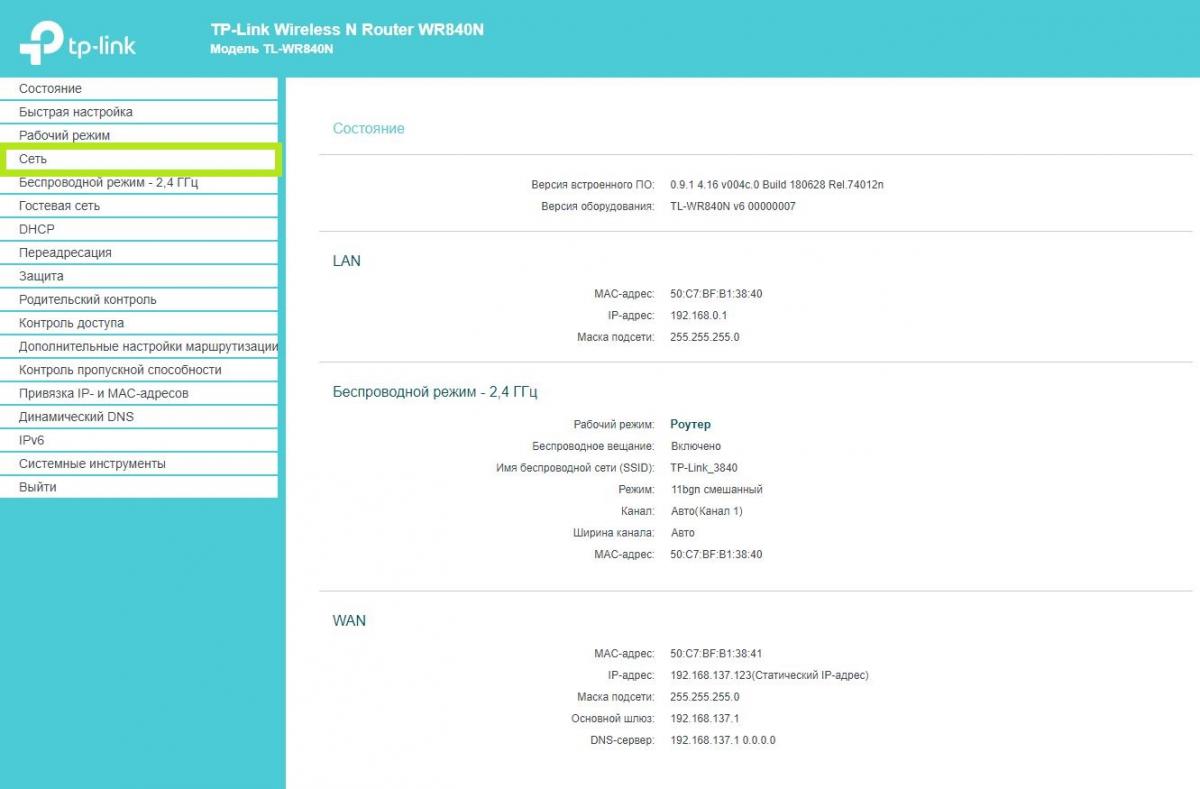Click the Роутер working mode value
The image size is (1200, 789).
click(x=690, y=425)
